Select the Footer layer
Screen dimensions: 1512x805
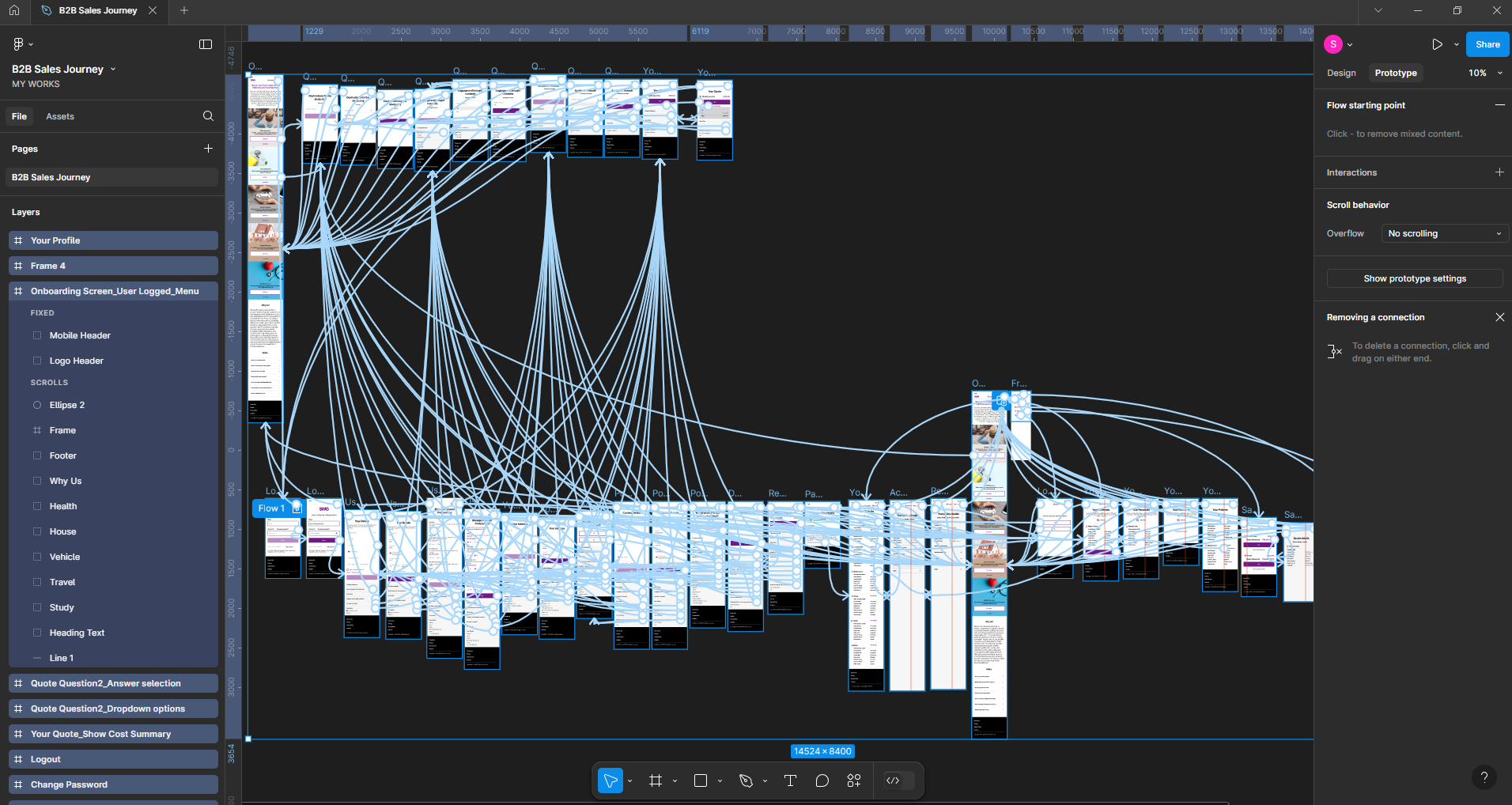[x=63, y=455]
